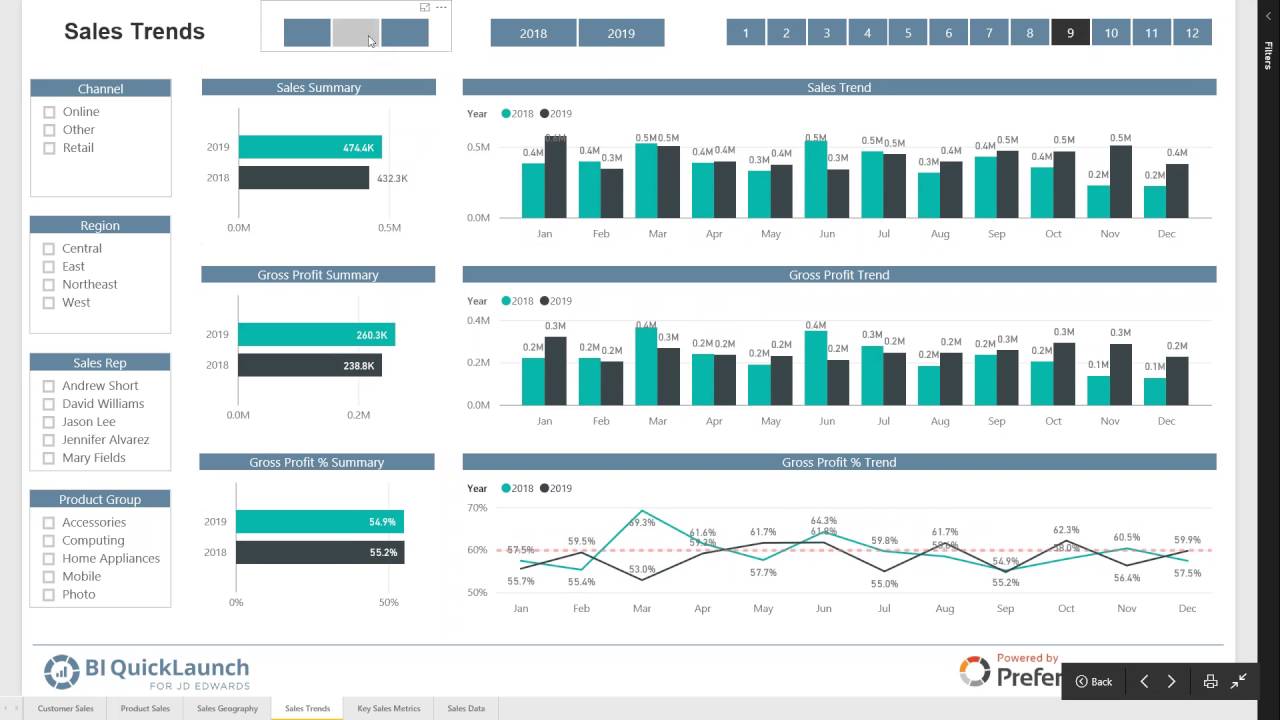This screenshot has width=1280, height=720.
Task: Click the grey middle slicer tile
Action: (x=356, y=33)
